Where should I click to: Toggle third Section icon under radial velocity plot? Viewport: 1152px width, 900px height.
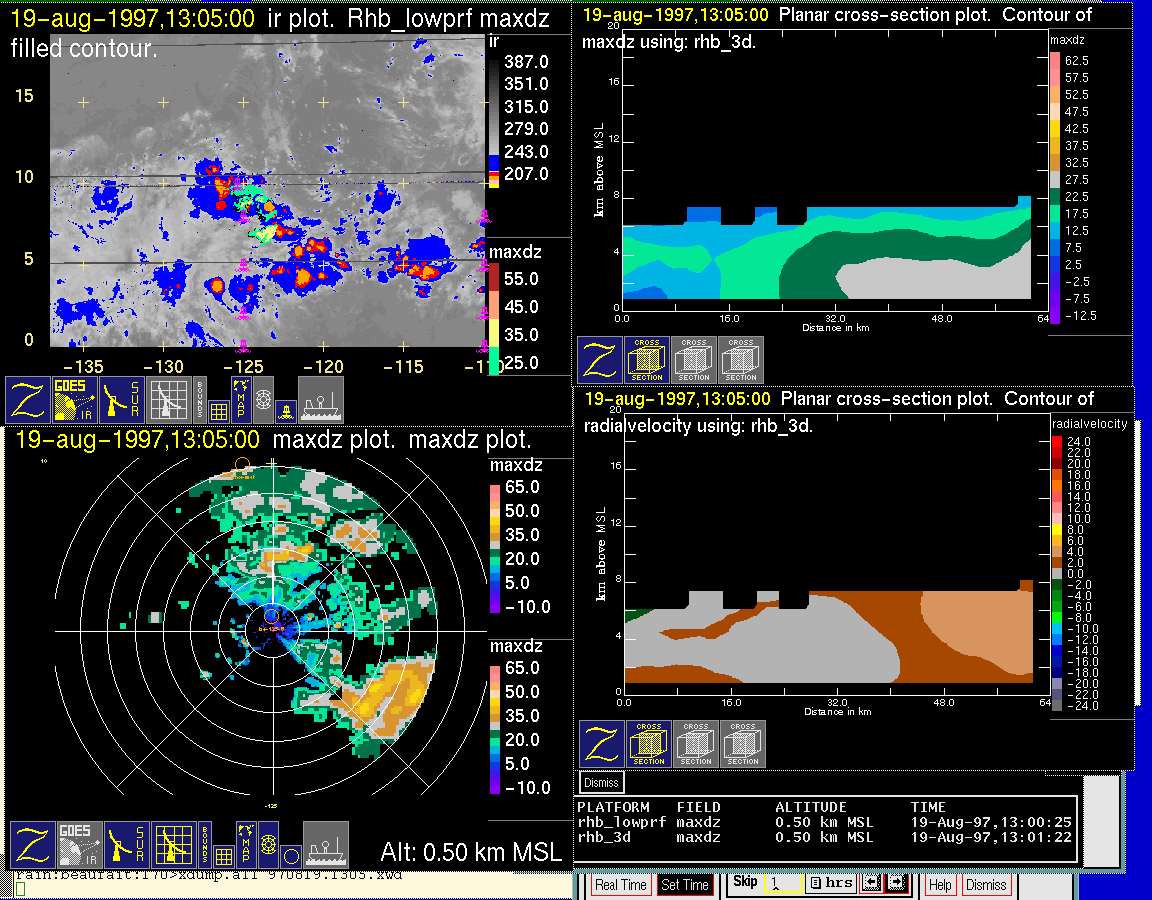tap(742, 744)
